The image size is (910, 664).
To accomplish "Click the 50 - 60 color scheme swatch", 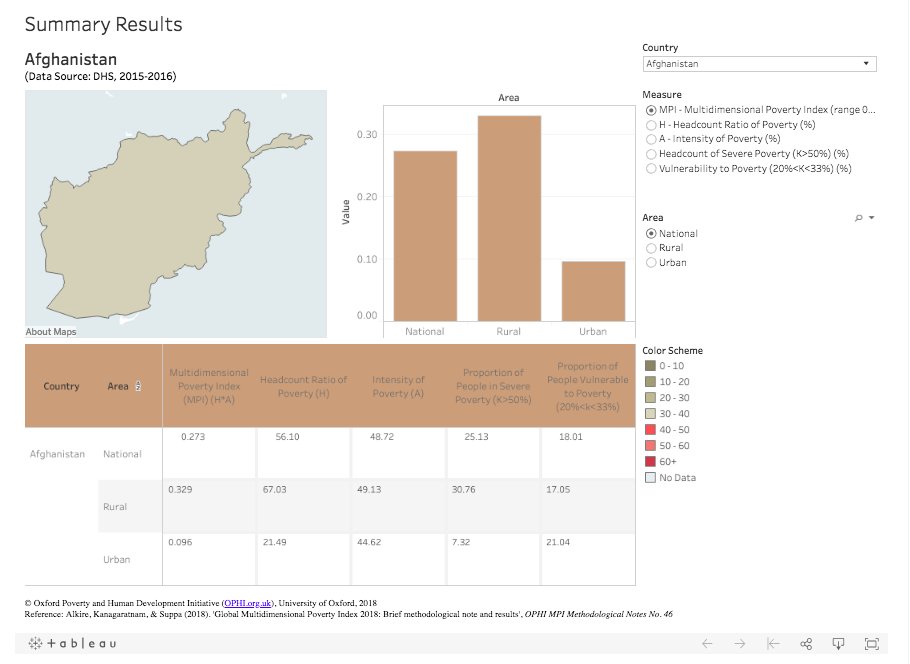I will point(651,446).
